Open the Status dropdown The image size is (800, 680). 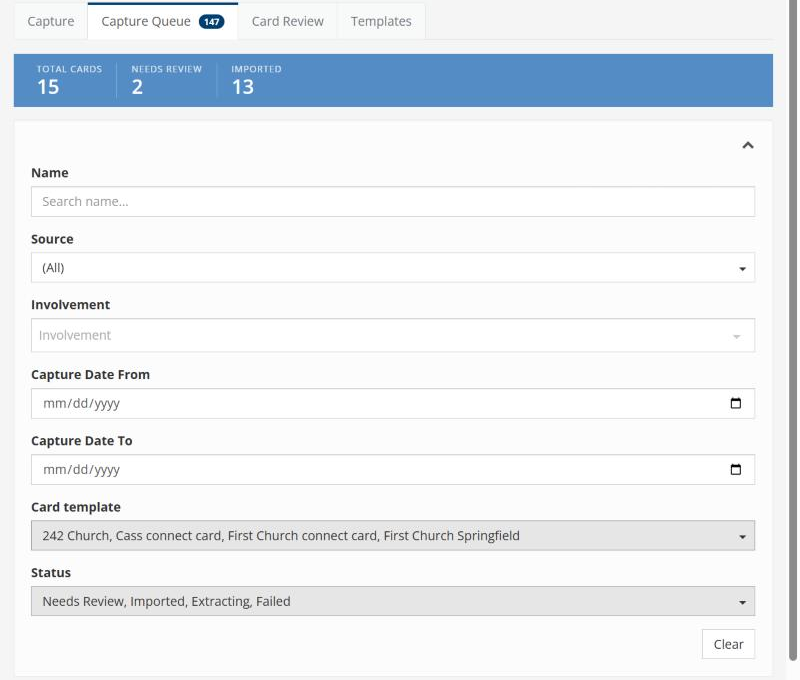pyautogui.click(x=393, y=601)
